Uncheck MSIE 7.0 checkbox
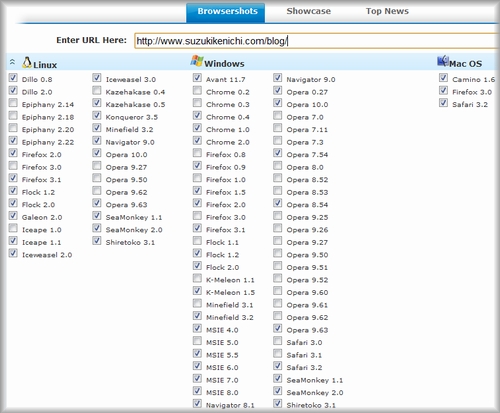This screenshot has width=500, height=413. (197, 379)
